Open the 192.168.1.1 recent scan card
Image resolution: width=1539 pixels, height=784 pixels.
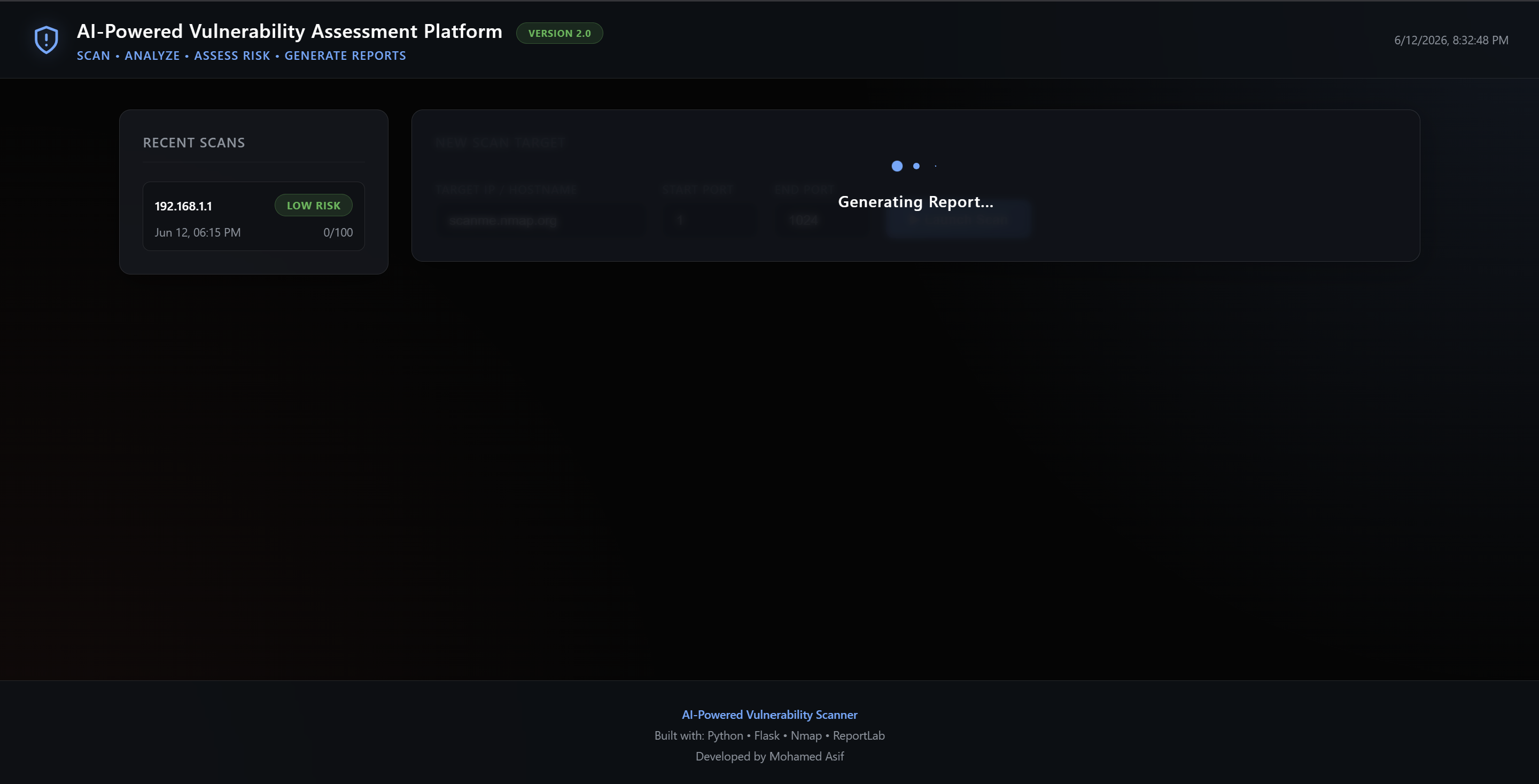click(253, 216)
